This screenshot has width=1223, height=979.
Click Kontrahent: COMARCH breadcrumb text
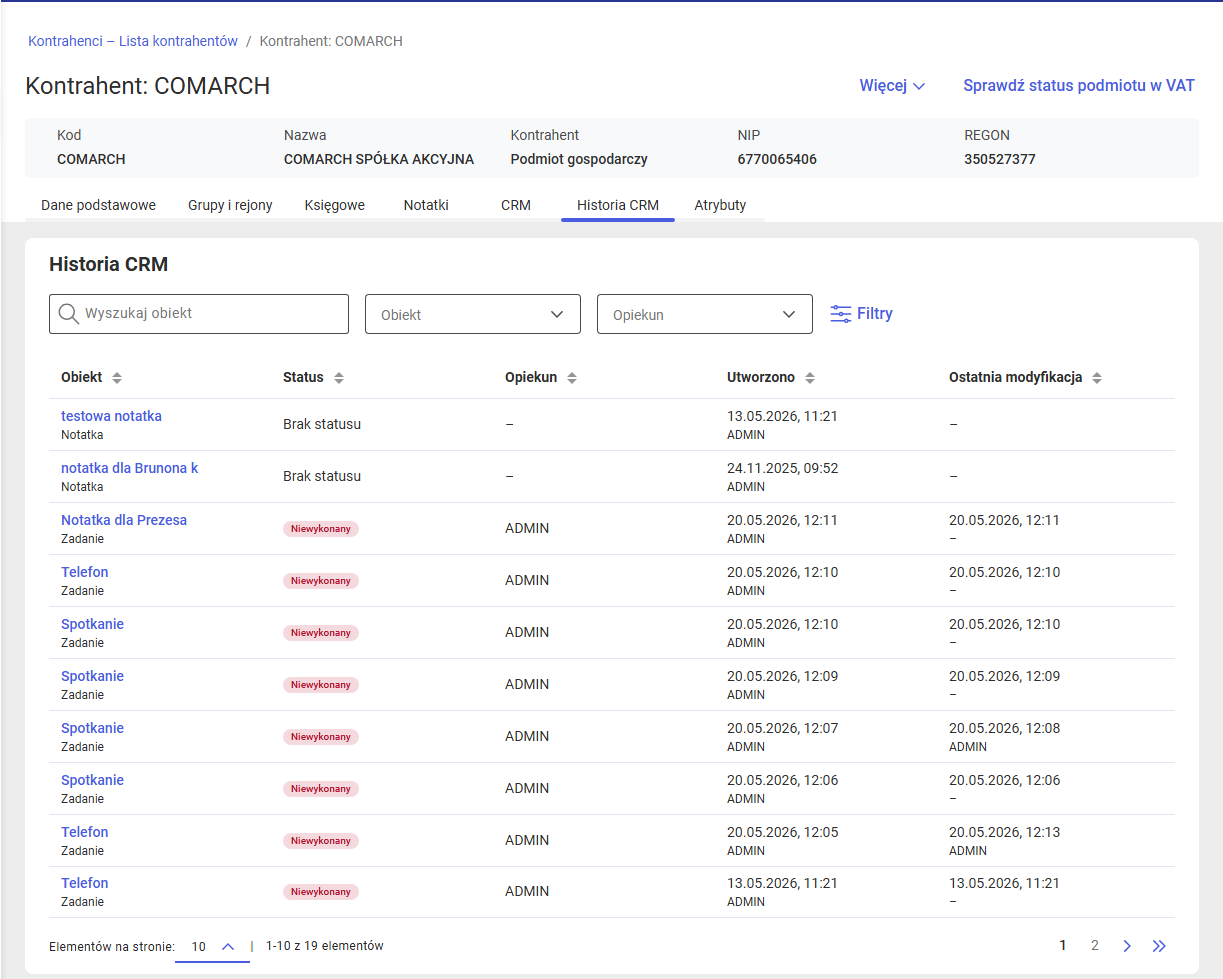point(331,41)
